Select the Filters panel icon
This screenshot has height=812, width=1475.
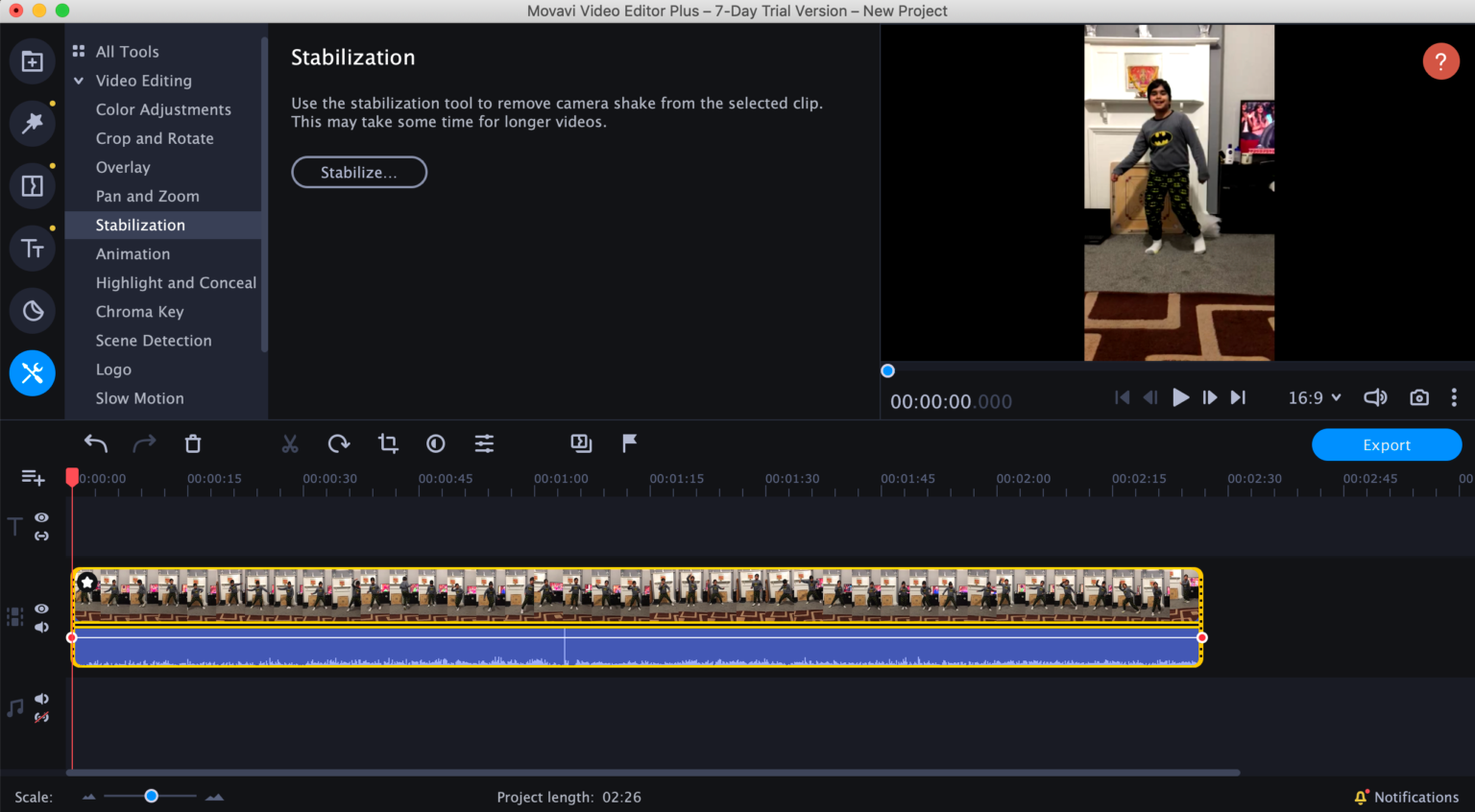coord(33,123)
